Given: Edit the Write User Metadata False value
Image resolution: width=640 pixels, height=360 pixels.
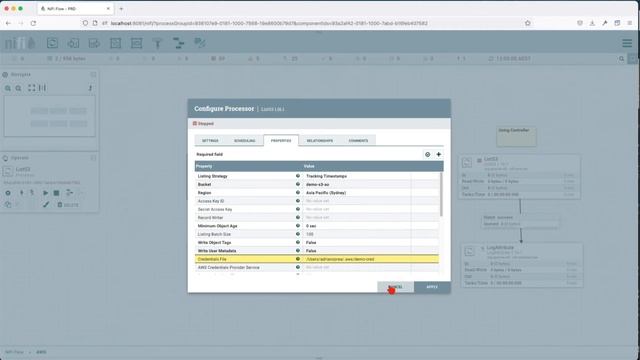Looking at the screenshot, I should (356, 251).
